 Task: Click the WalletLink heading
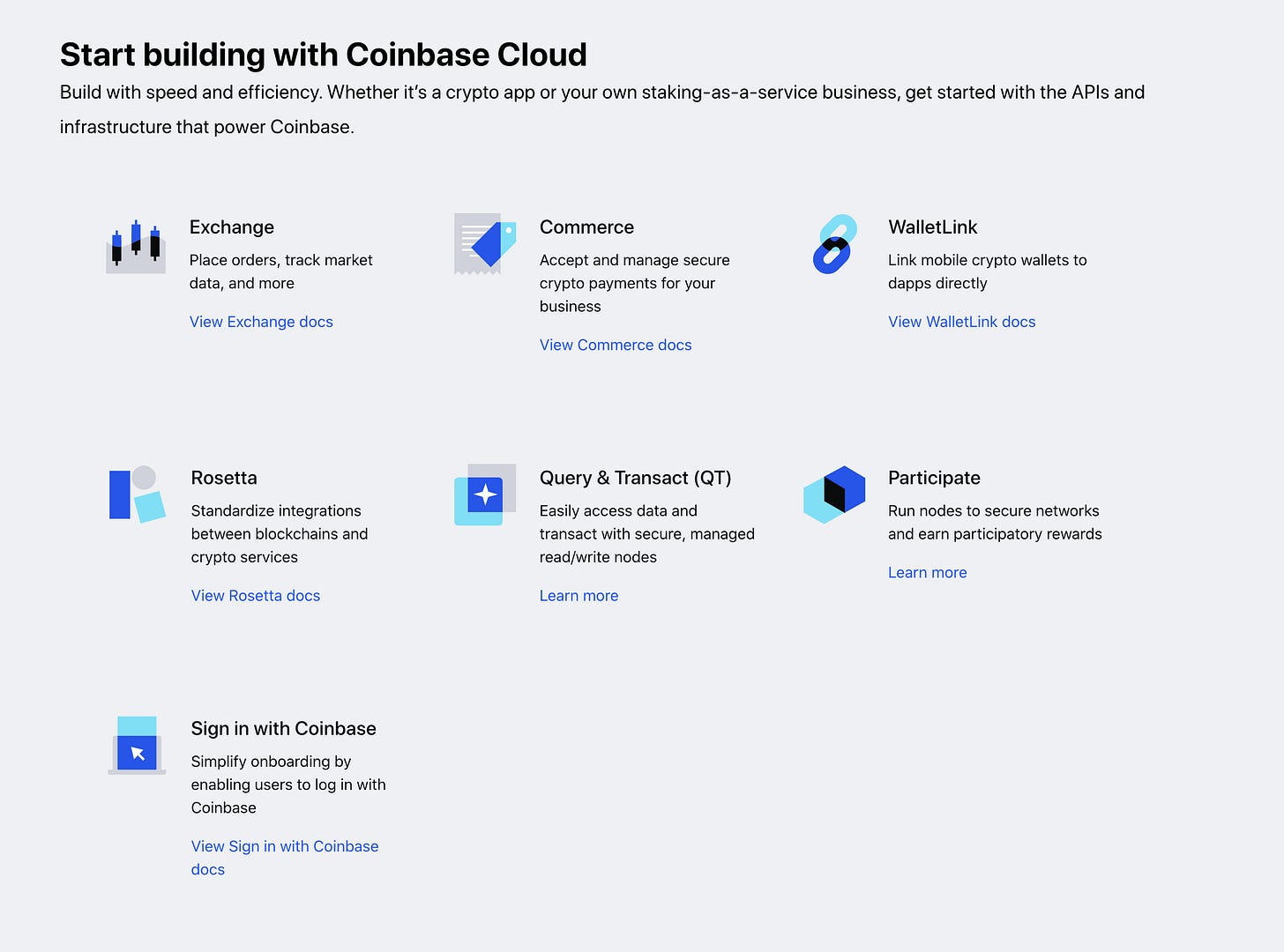[933, 227]
